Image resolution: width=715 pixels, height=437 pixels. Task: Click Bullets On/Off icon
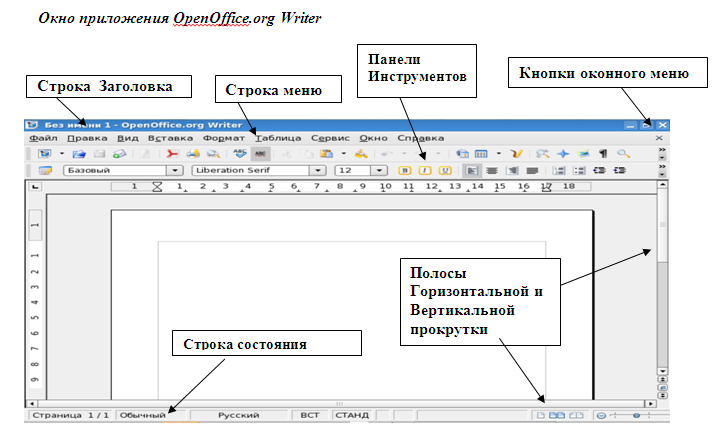[x=579, y=170]
